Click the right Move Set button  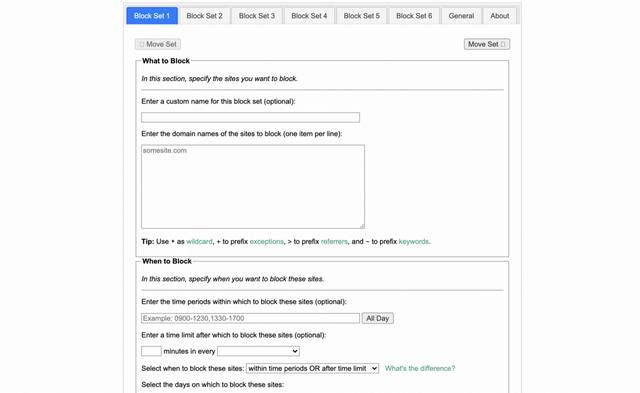click(x=487, y=44)
